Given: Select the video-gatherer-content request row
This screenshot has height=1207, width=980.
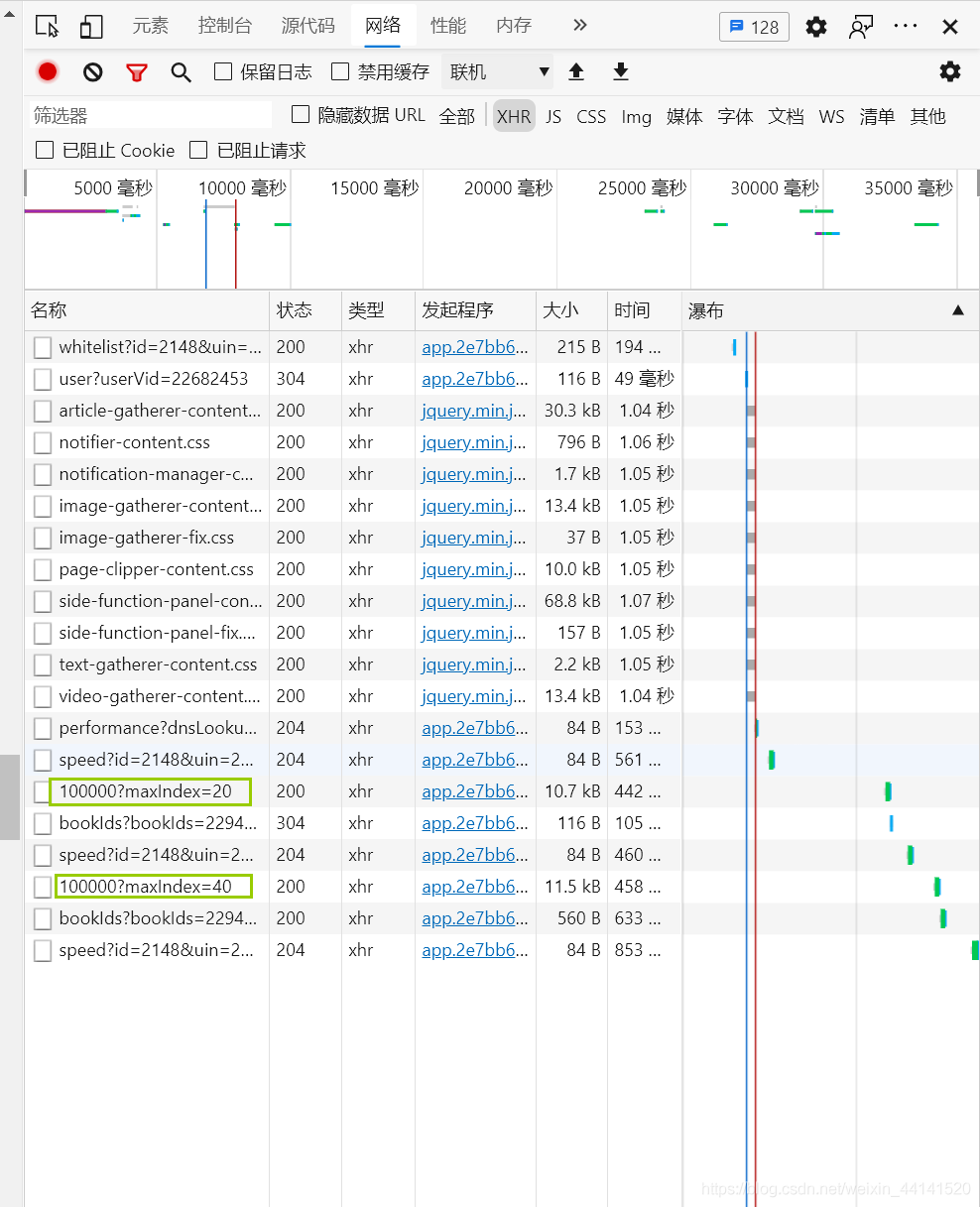Looking at the screenshot, I should (502, 696).
